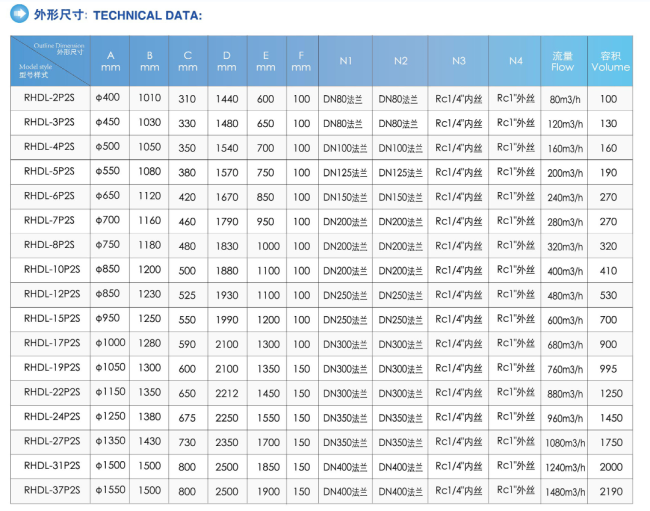The image size is (650, 511).
Task: Click the N3 column header
Action: (x=458, y=61)
